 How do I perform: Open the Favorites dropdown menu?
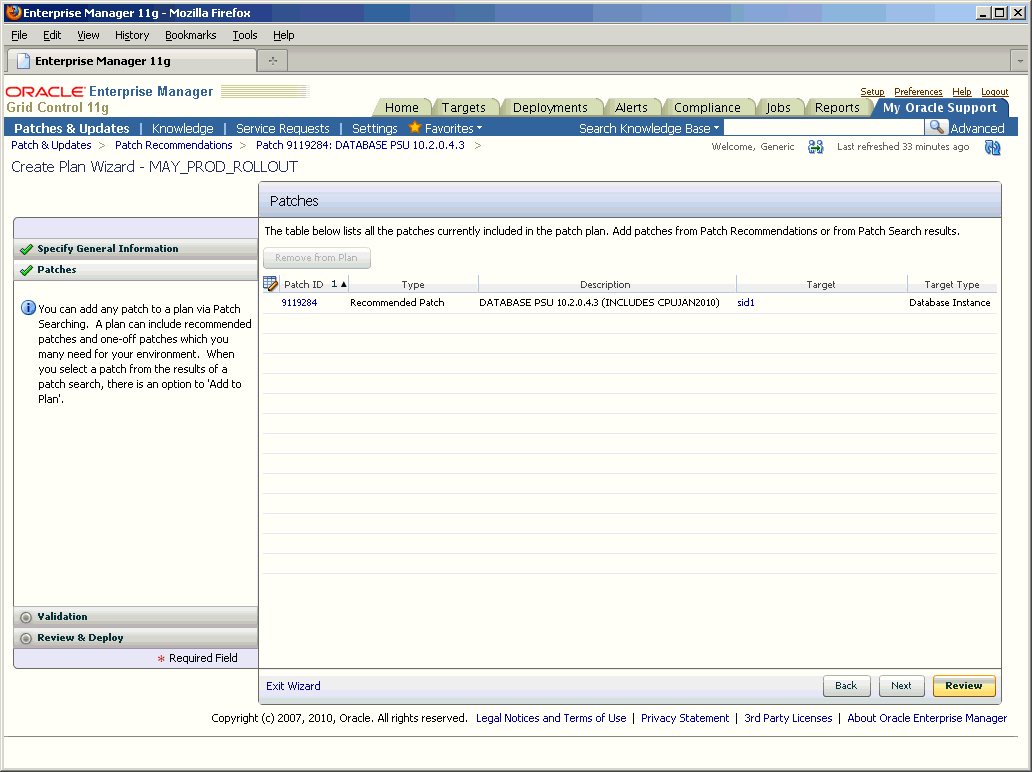(453, 128)
